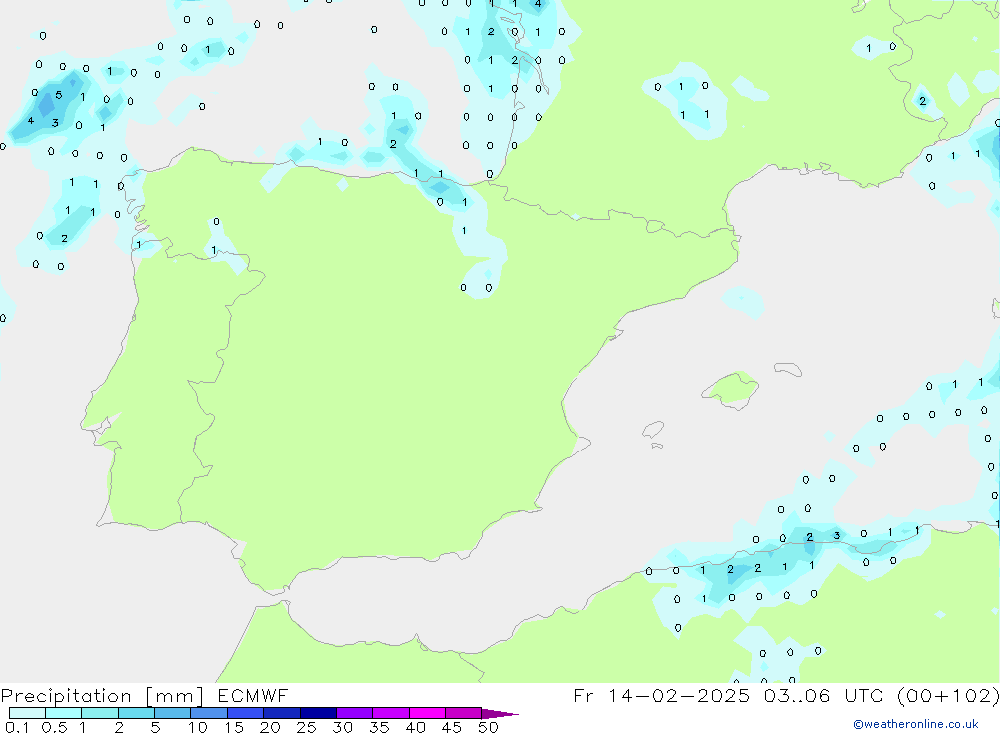
Task: Click the 'ECMWF' model name
Action: click(253, 695)
